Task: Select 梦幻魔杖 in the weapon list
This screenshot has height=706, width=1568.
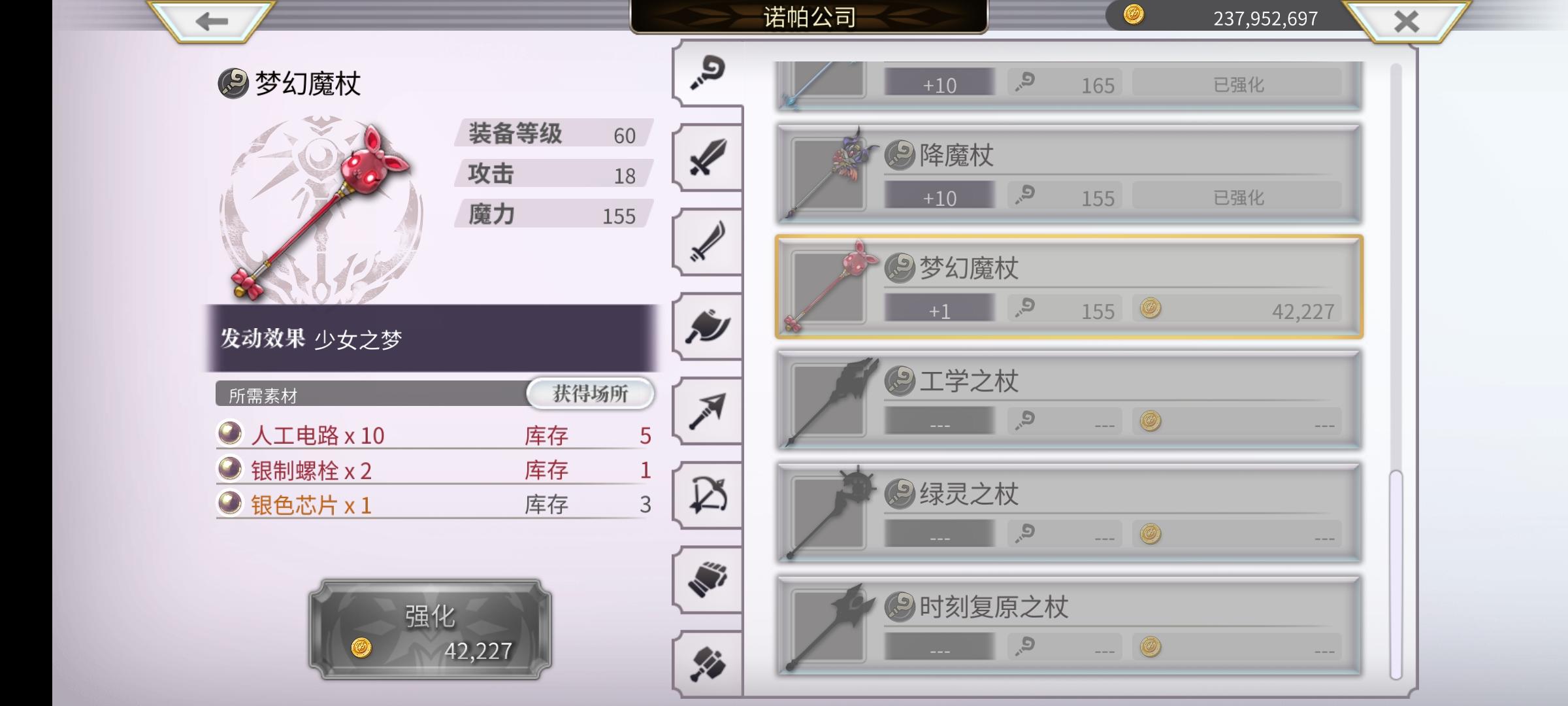Action: pyautogui.click(x=1069, y=287)
